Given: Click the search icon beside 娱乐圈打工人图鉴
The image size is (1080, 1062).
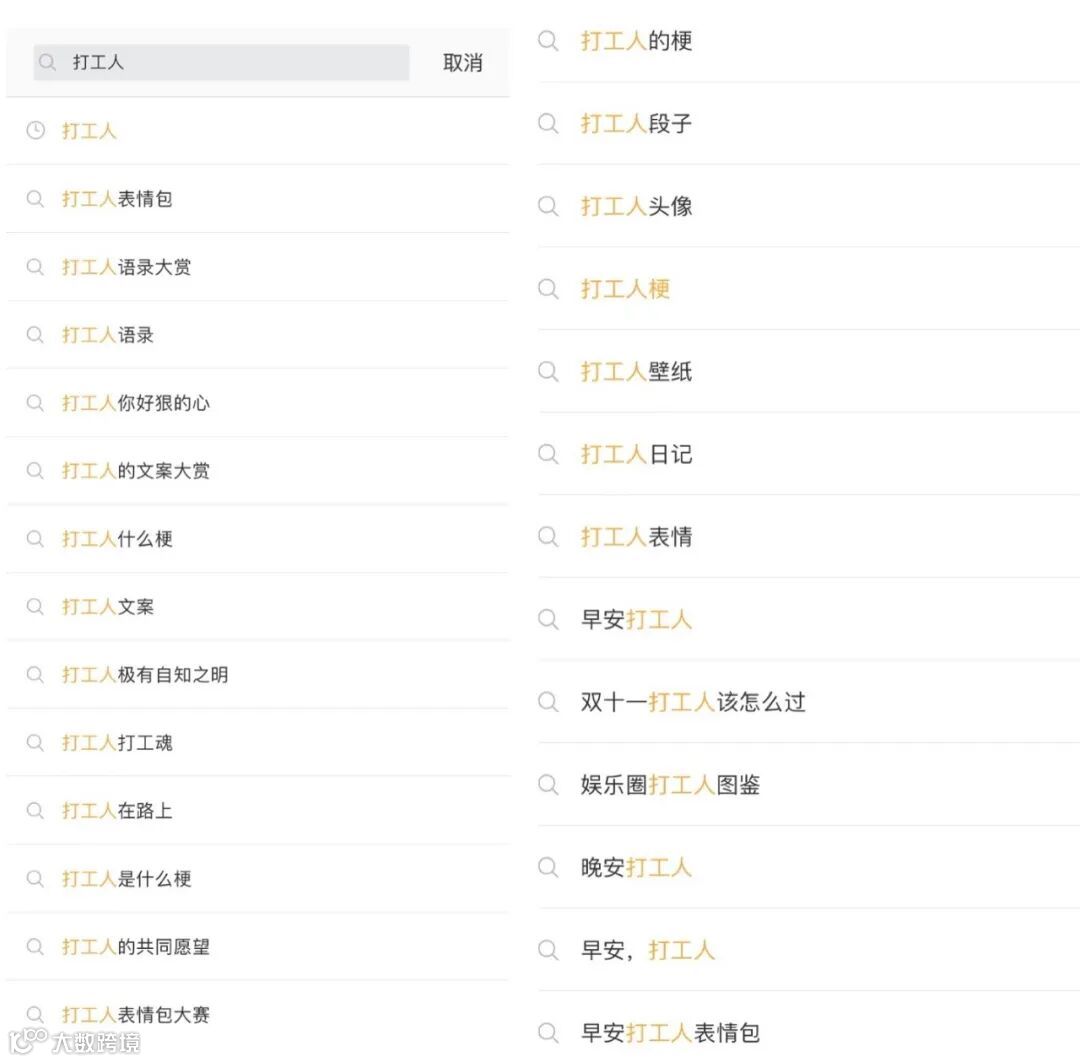Looking at the screenshot, I should pyautogui.click(x=548, y=784).
